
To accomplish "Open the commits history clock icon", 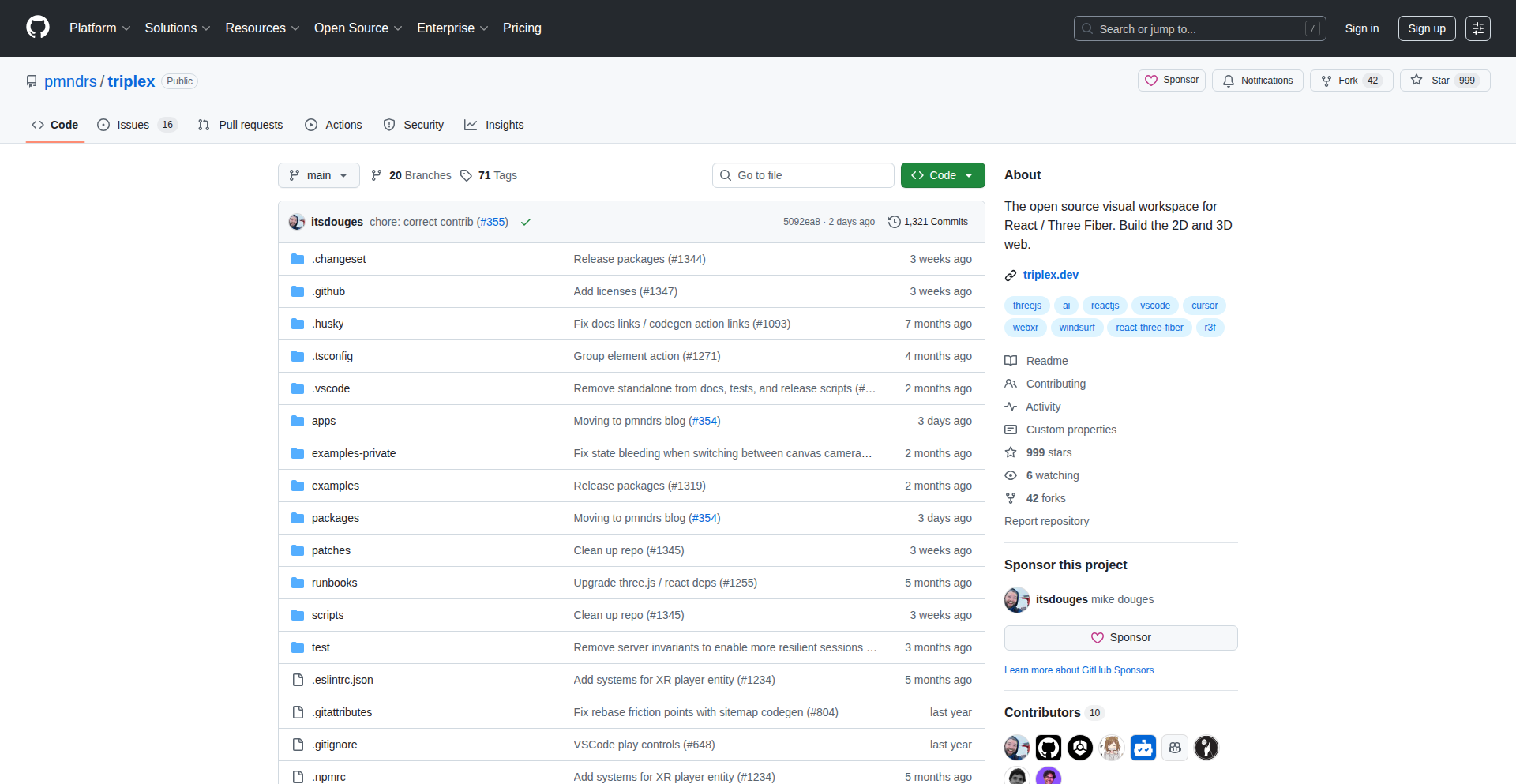I will pos(894,222).
